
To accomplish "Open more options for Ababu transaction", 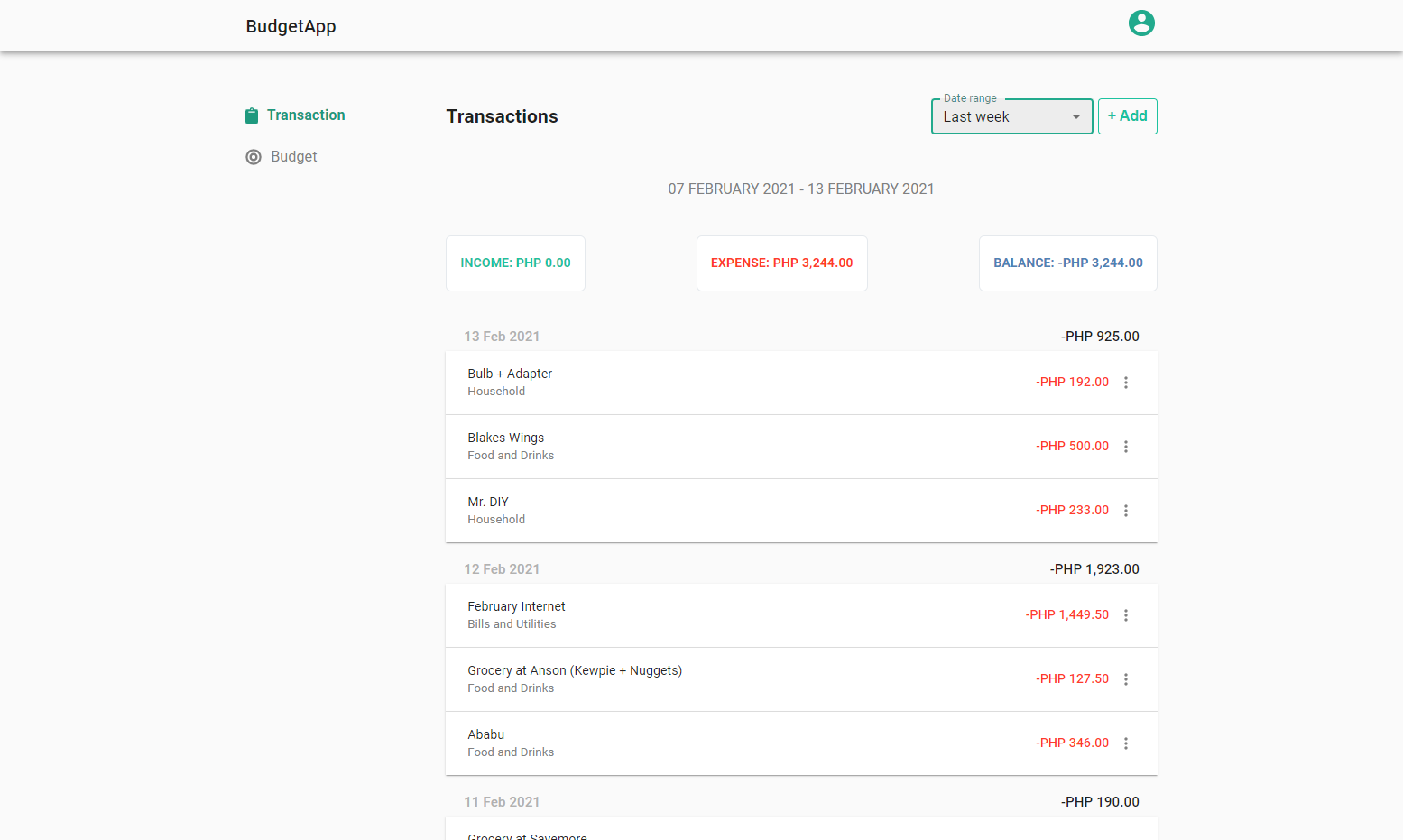I will (1125, 743).
